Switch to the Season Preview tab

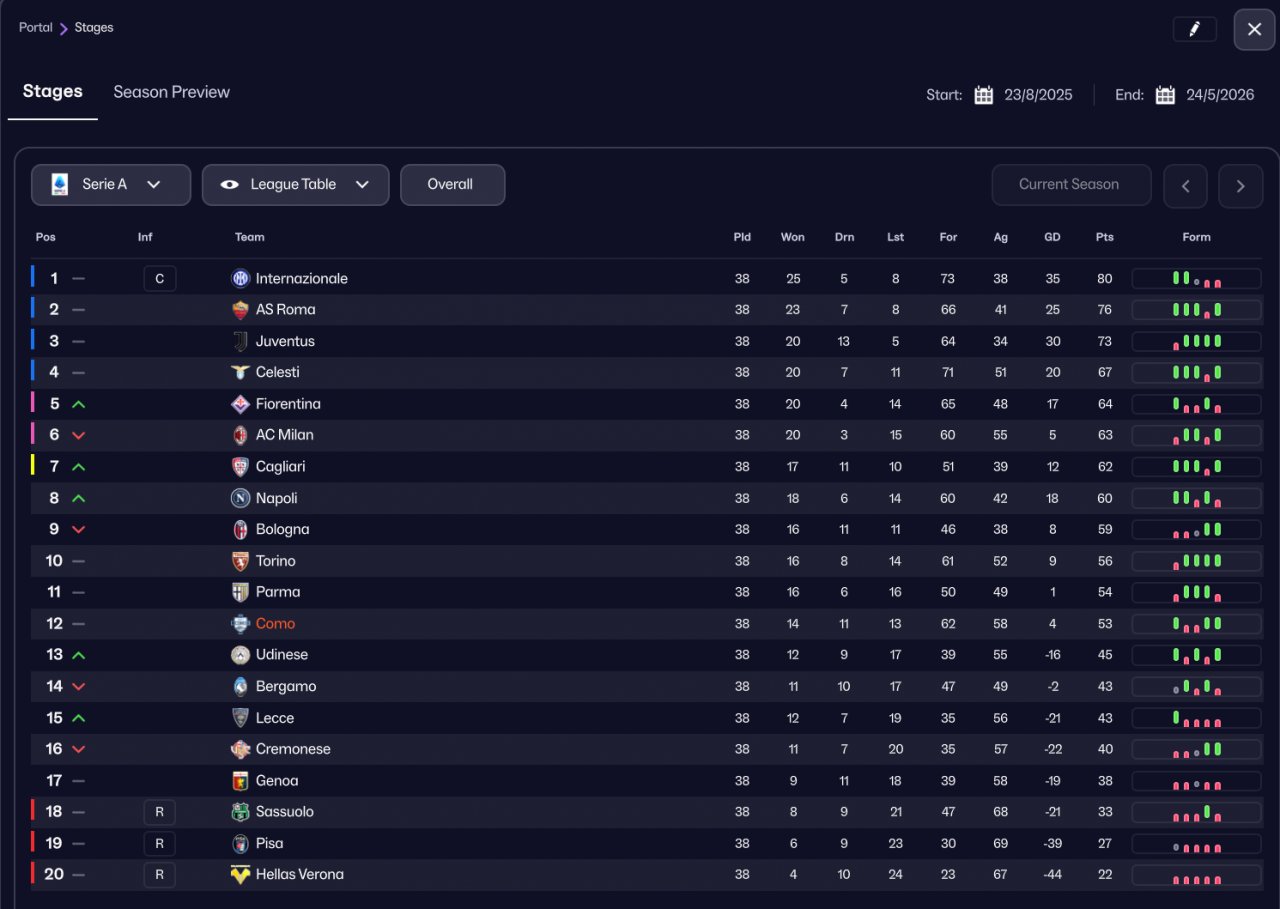point(171,92)
